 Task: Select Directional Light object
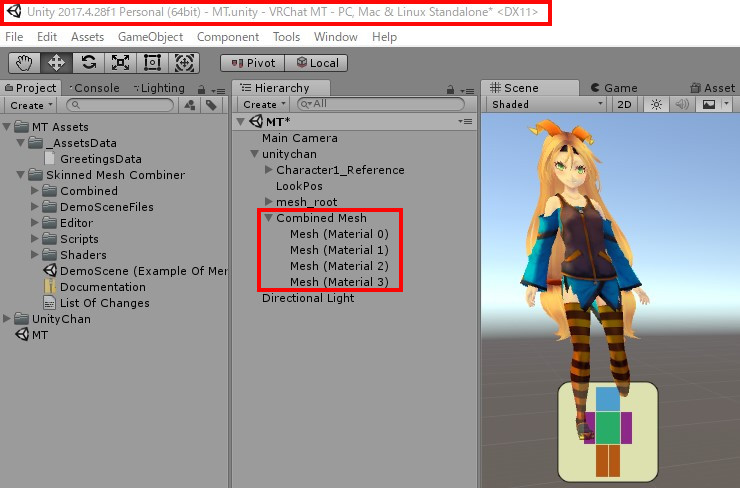click(x=308, y=298)
